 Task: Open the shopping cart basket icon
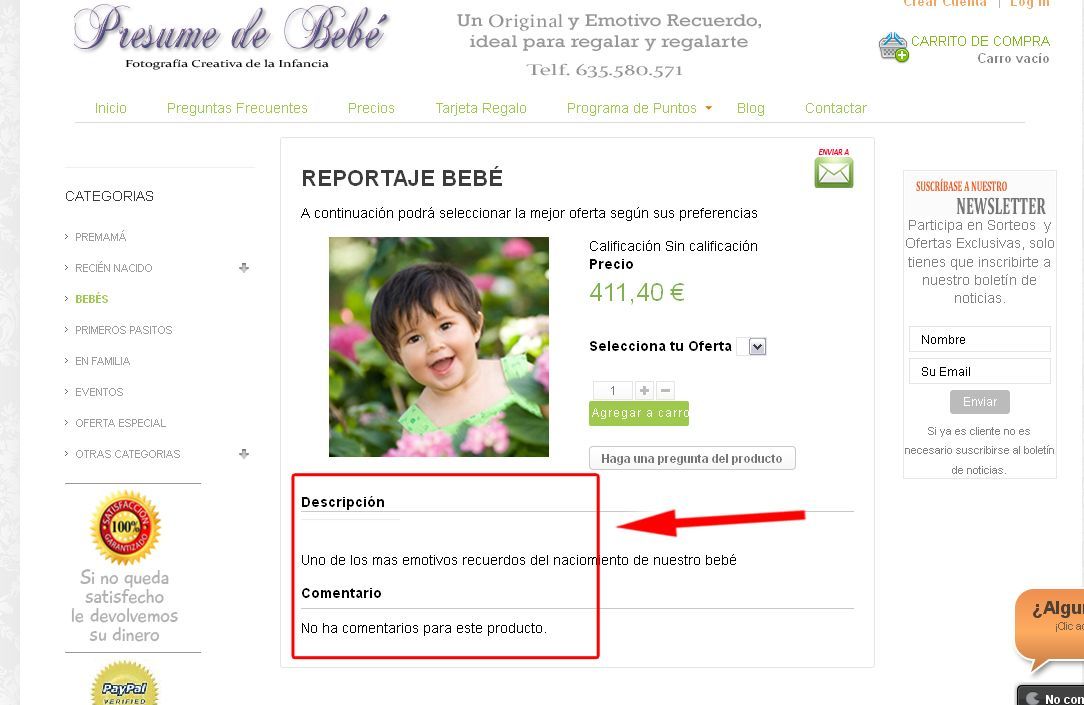[x=893, y=47]
